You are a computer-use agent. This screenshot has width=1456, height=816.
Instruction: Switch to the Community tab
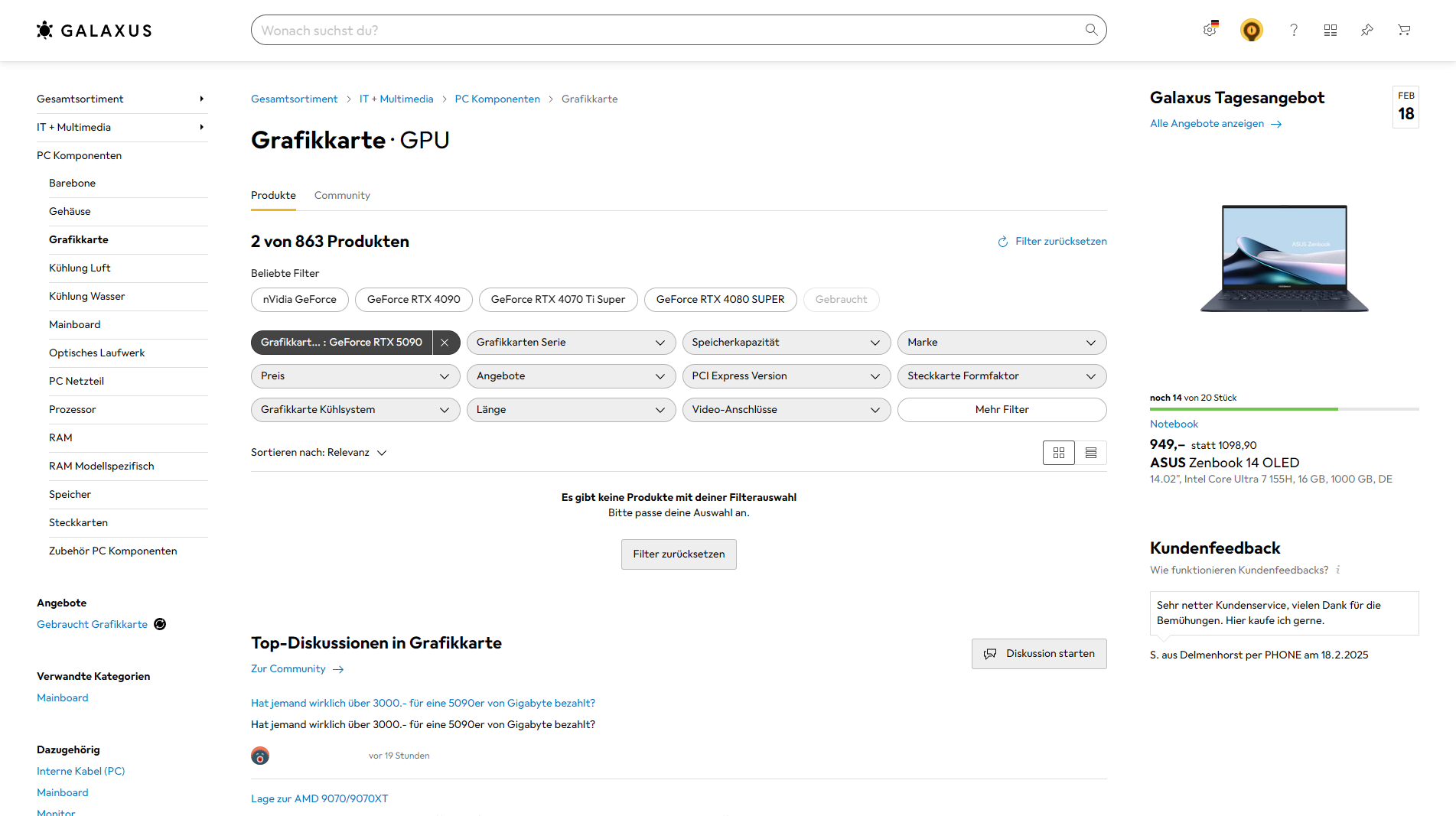(x=342, y=196)
